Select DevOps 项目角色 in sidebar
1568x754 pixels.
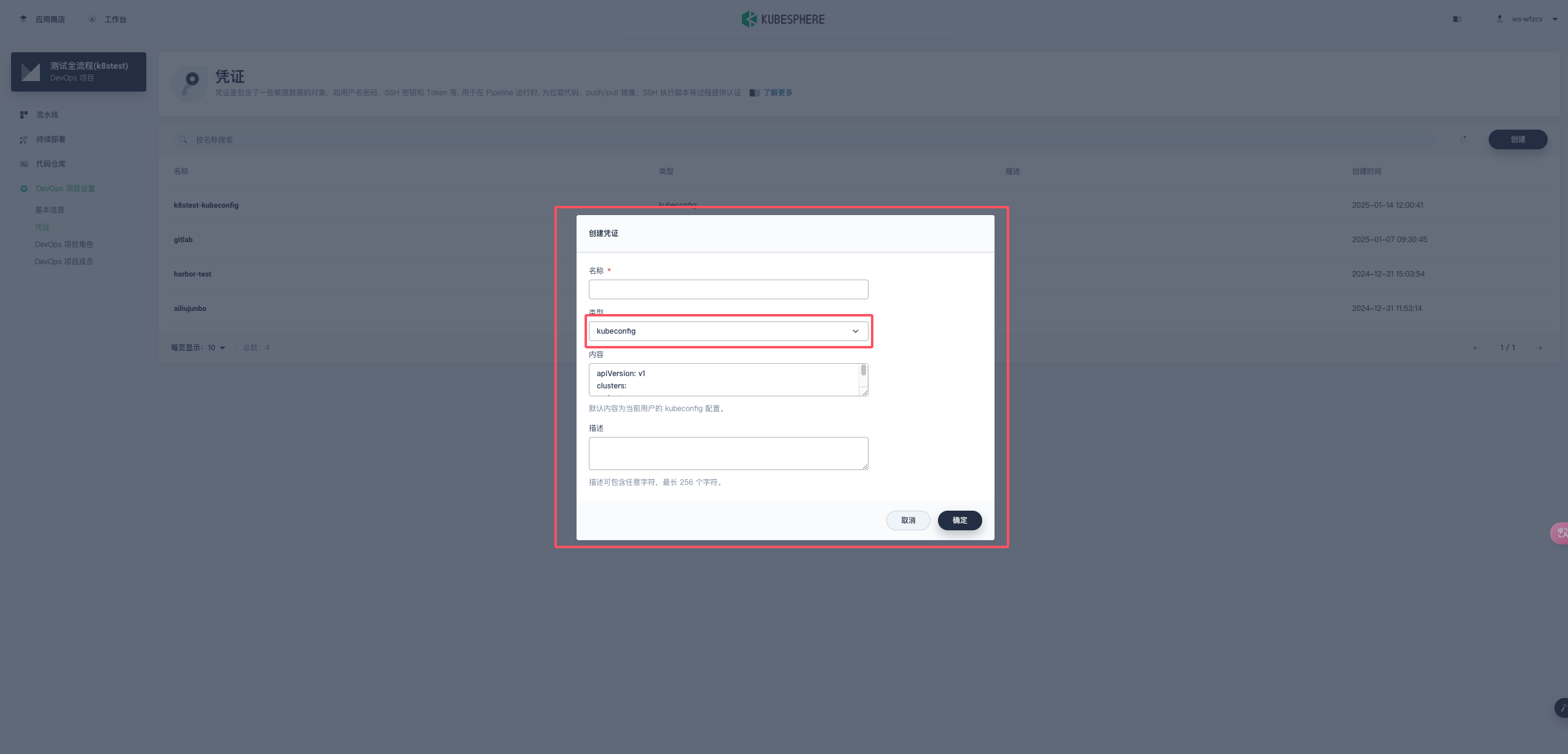(64, 245)
